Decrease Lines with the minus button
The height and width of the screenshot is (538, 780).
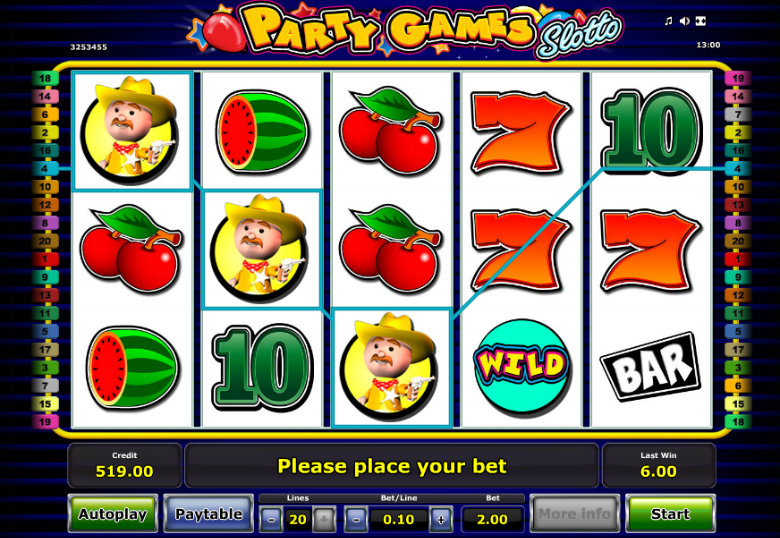point(271,520)
